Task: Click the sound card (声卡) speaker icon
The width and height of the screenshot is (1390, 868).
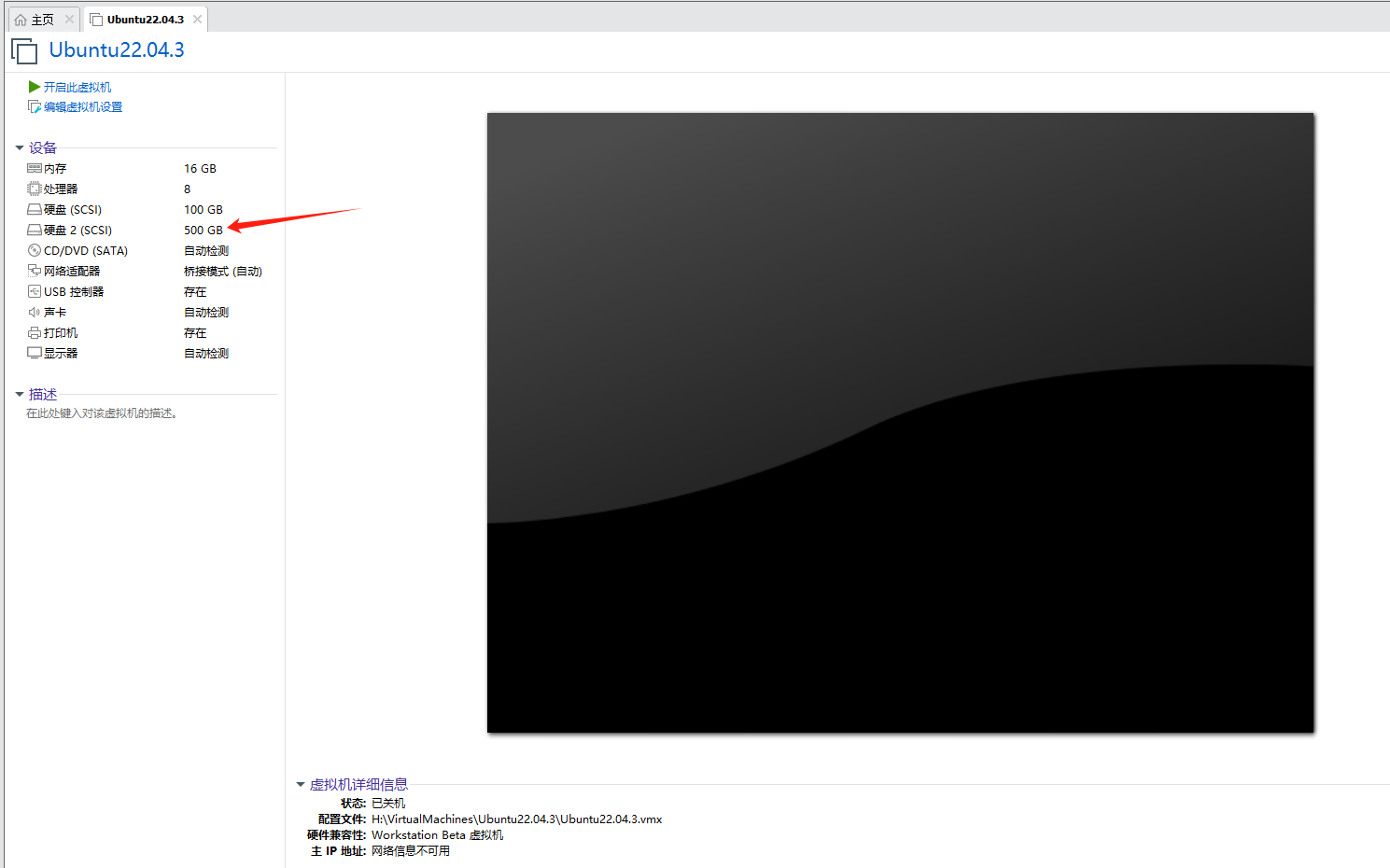Action: point(35,313)
